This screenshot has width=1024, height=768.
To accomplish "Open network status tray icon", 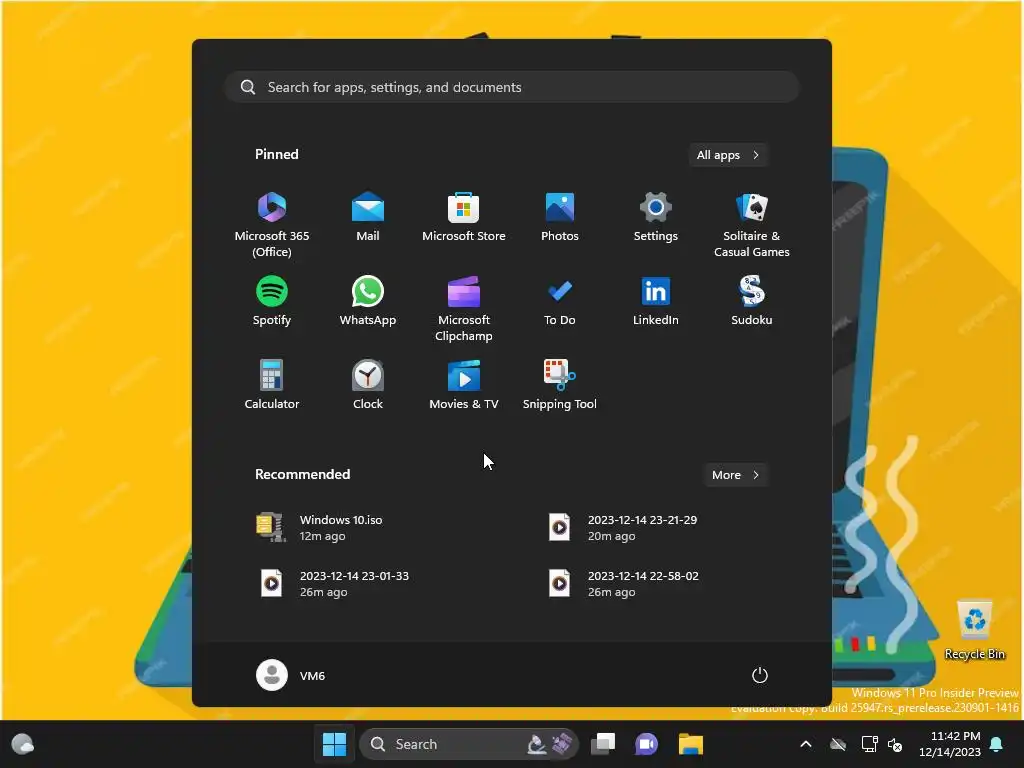I will [x=869, y=744].
